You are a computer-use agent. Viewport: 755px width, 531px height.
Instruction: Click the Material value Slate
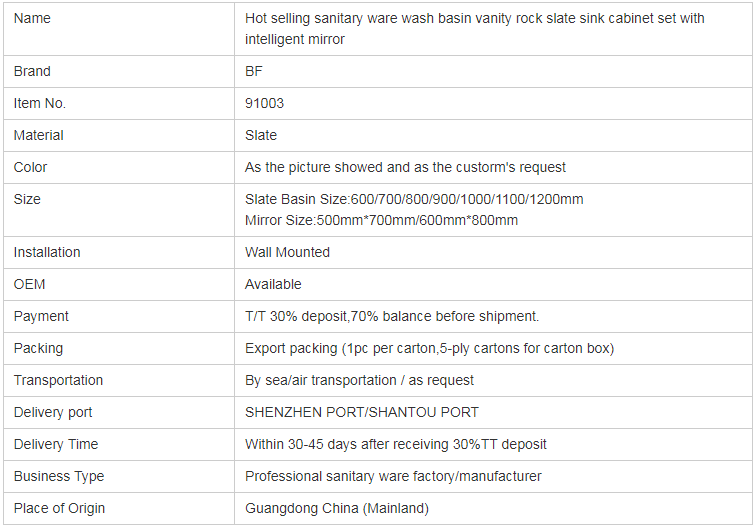tap(261, 135)
